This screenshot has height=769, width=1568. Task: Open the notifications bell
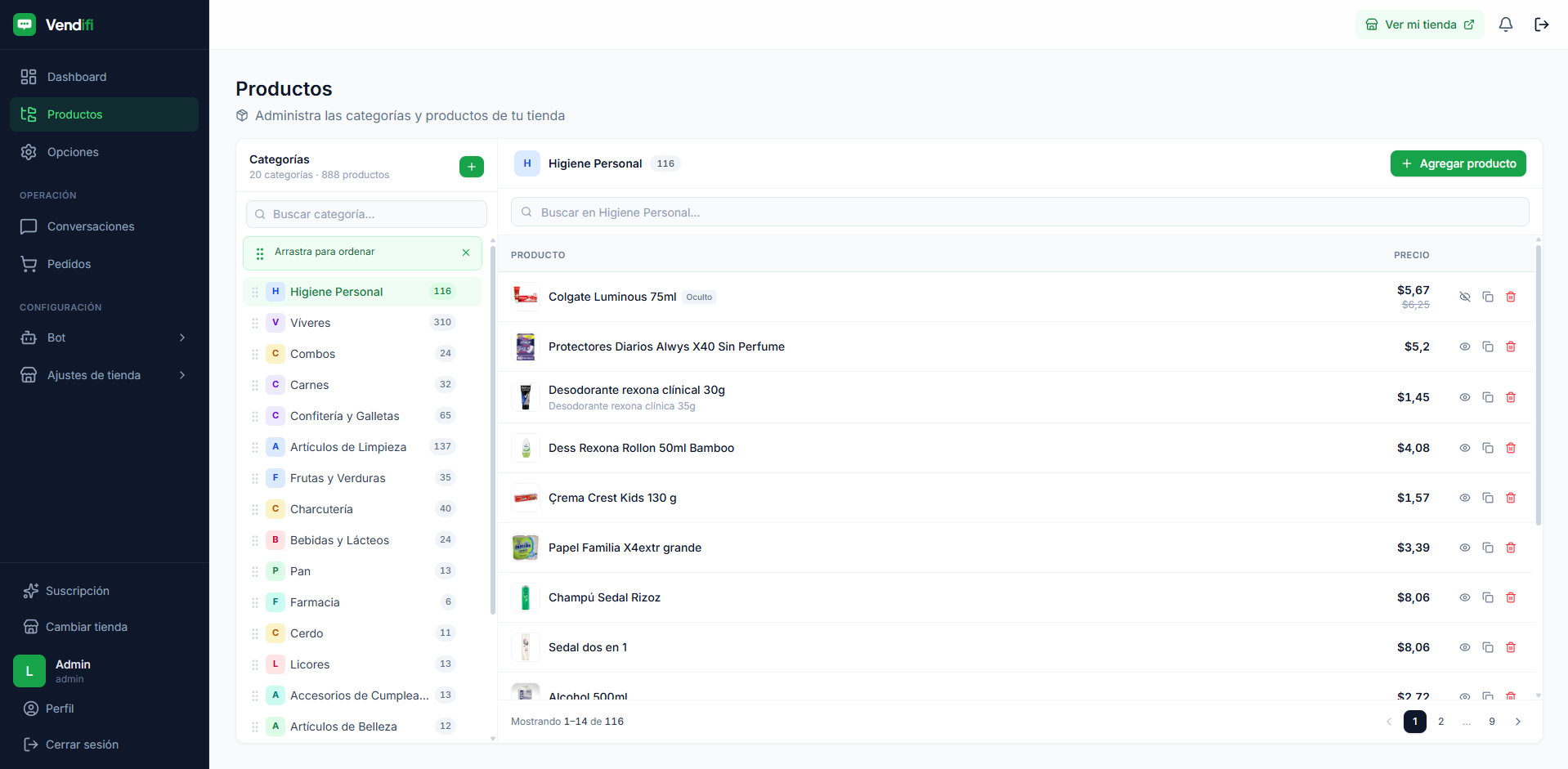1505,25
